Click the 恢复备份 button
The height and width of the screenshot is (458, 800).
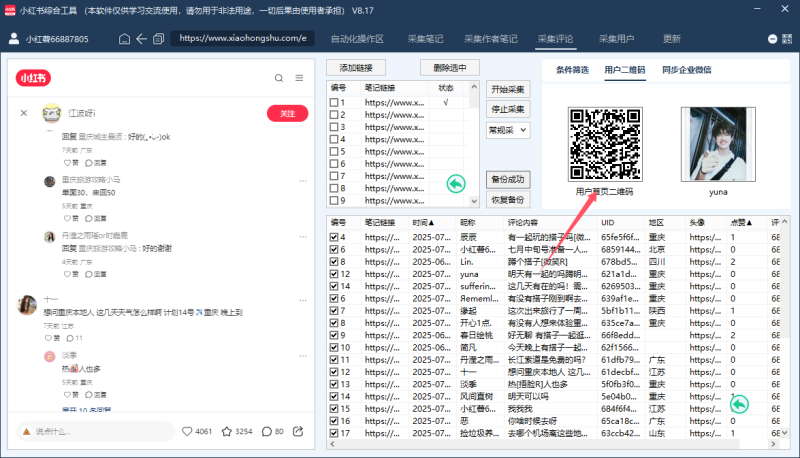508,199
